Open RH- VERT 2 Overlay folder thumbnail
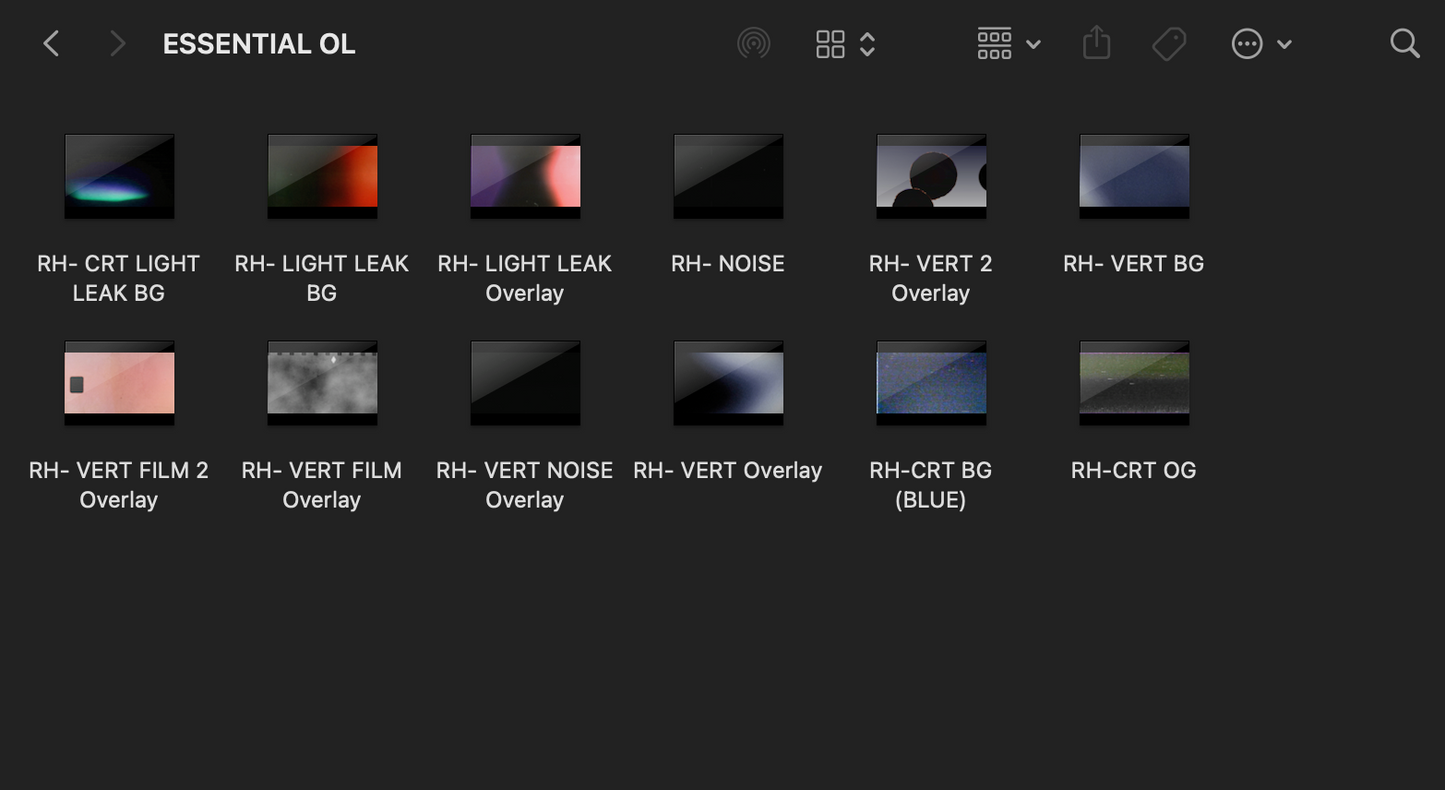Screen dimensions: 1445x790 coord(931,176)
